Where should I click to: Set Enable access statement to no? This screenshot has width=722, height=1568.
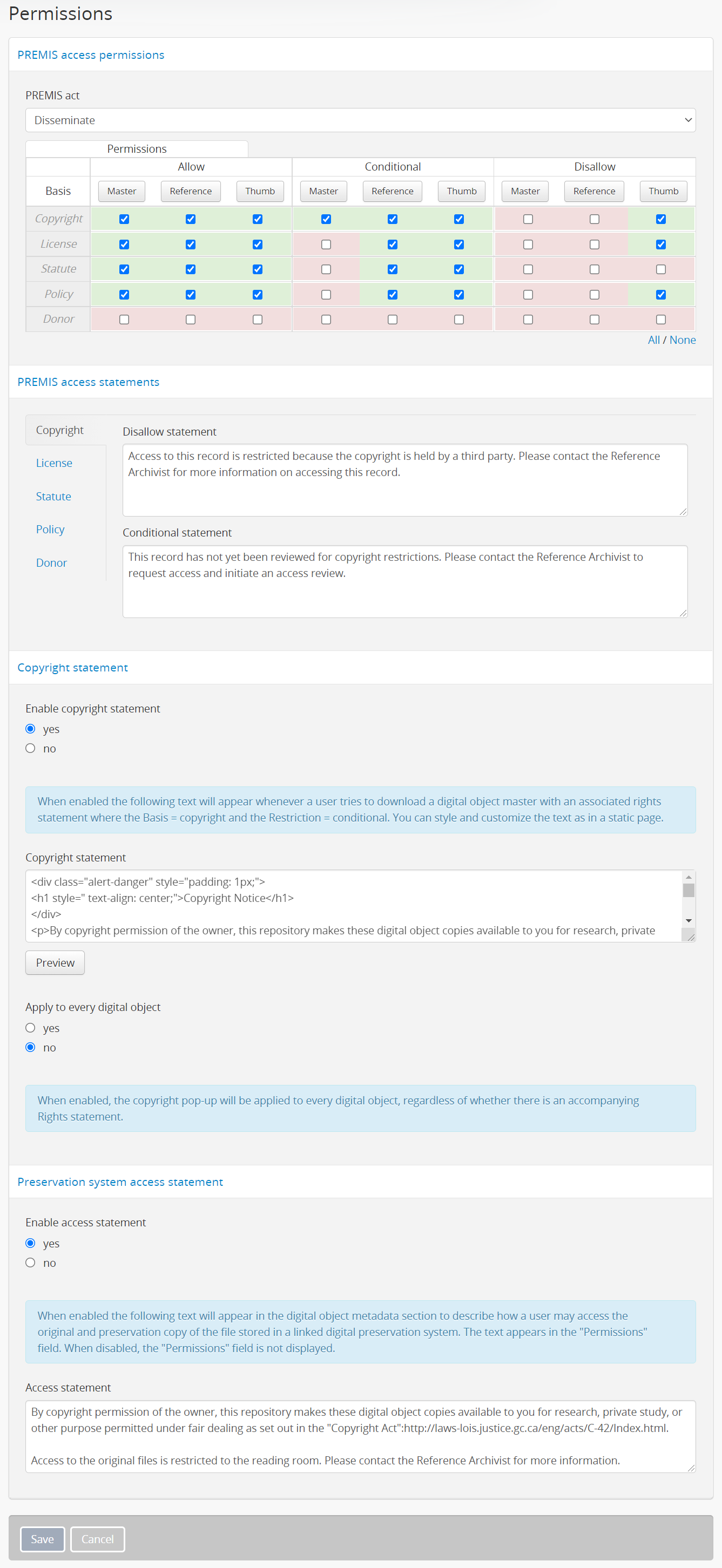point(30,1263)
